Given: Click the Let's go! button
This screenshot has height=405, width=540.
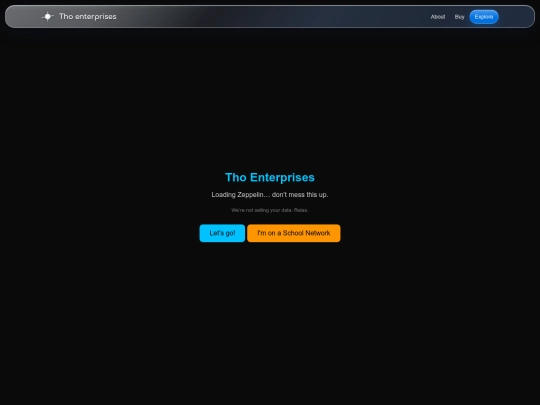Looking at the screenshot, I should click(x=222, y=233).
